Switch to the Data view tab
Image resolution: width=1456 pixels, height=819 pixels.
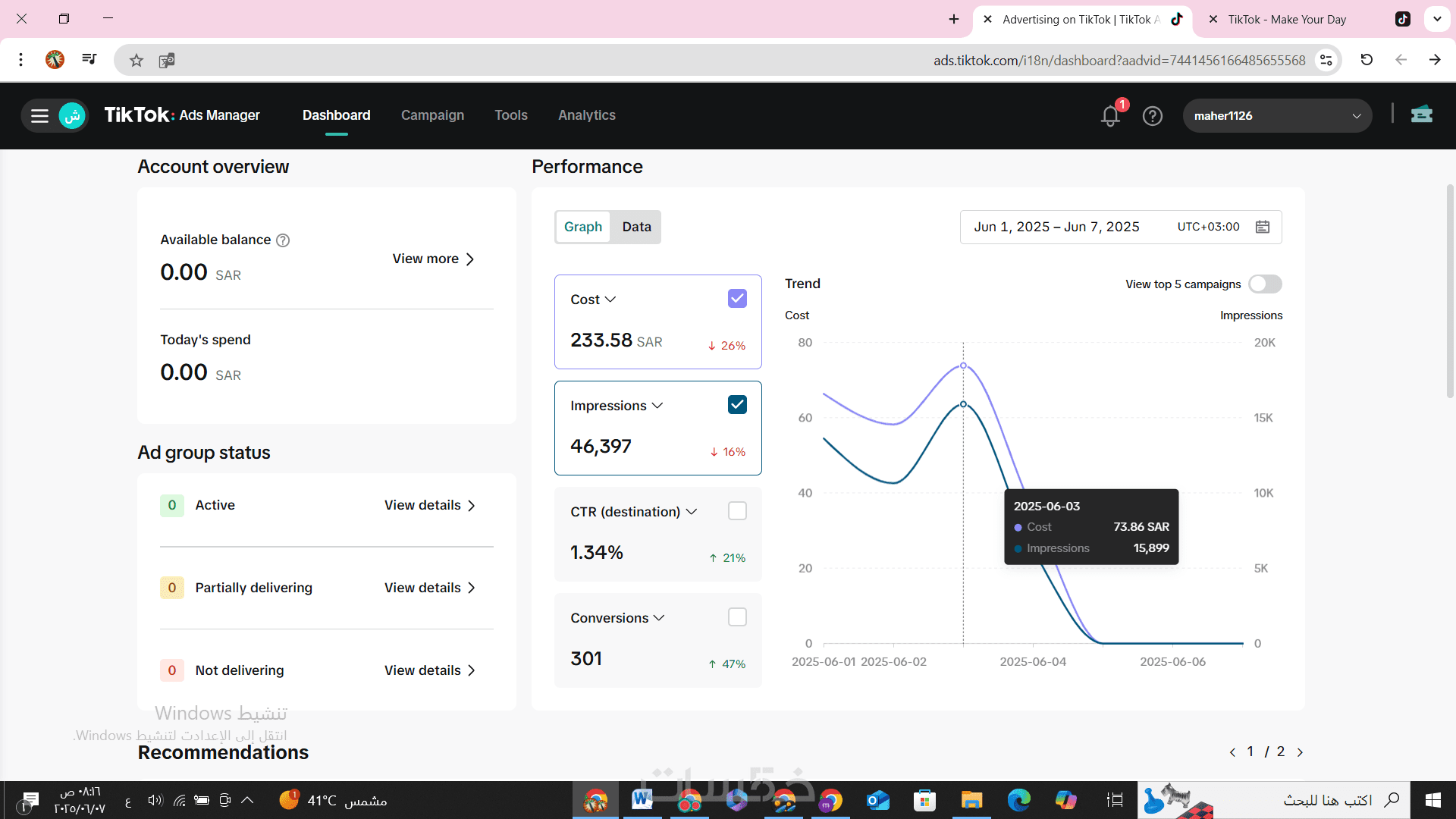point(636,227)
